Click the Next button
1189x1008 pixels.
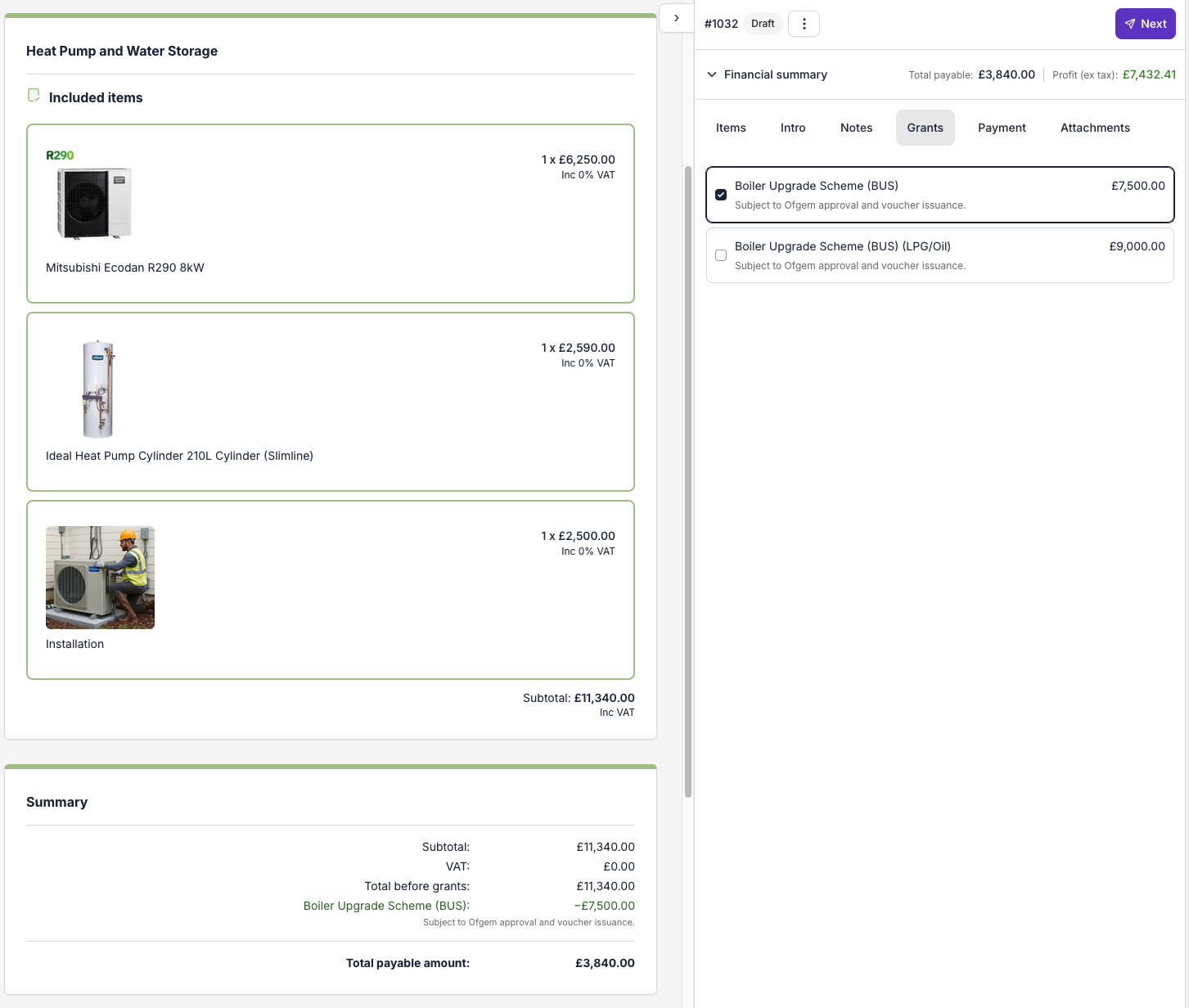coord(1145,24)
